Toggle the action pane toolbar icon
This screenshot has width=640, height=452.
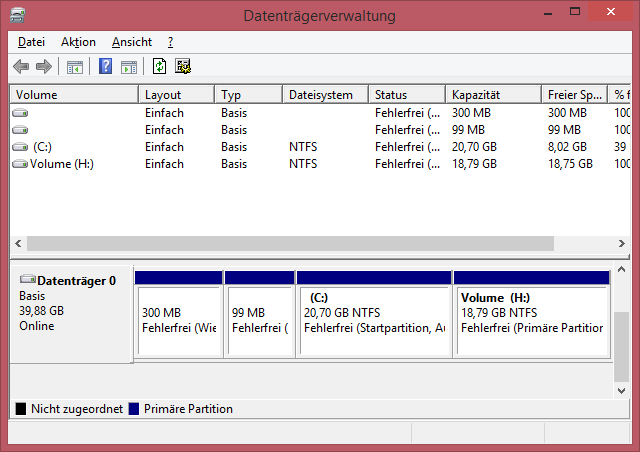[x=129, y=67]
